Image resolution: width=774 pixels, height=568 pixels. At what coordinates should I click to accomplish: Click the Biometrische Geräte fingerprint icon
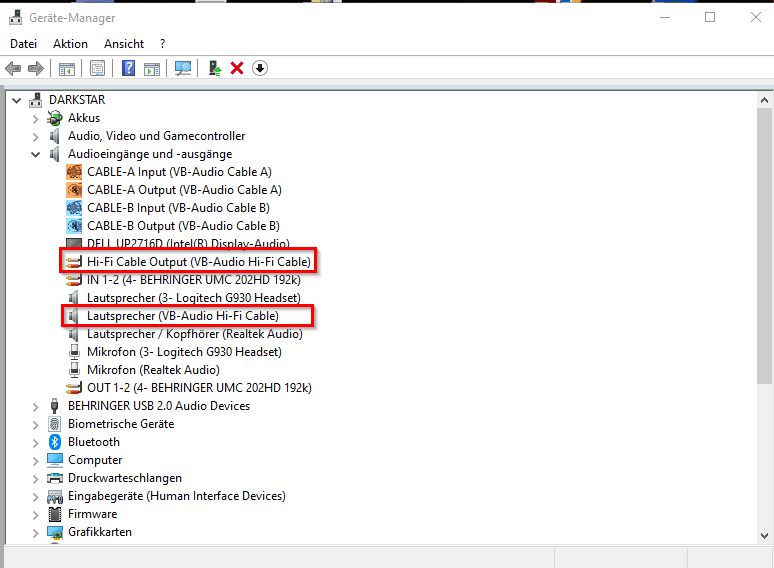coord(54,424)
